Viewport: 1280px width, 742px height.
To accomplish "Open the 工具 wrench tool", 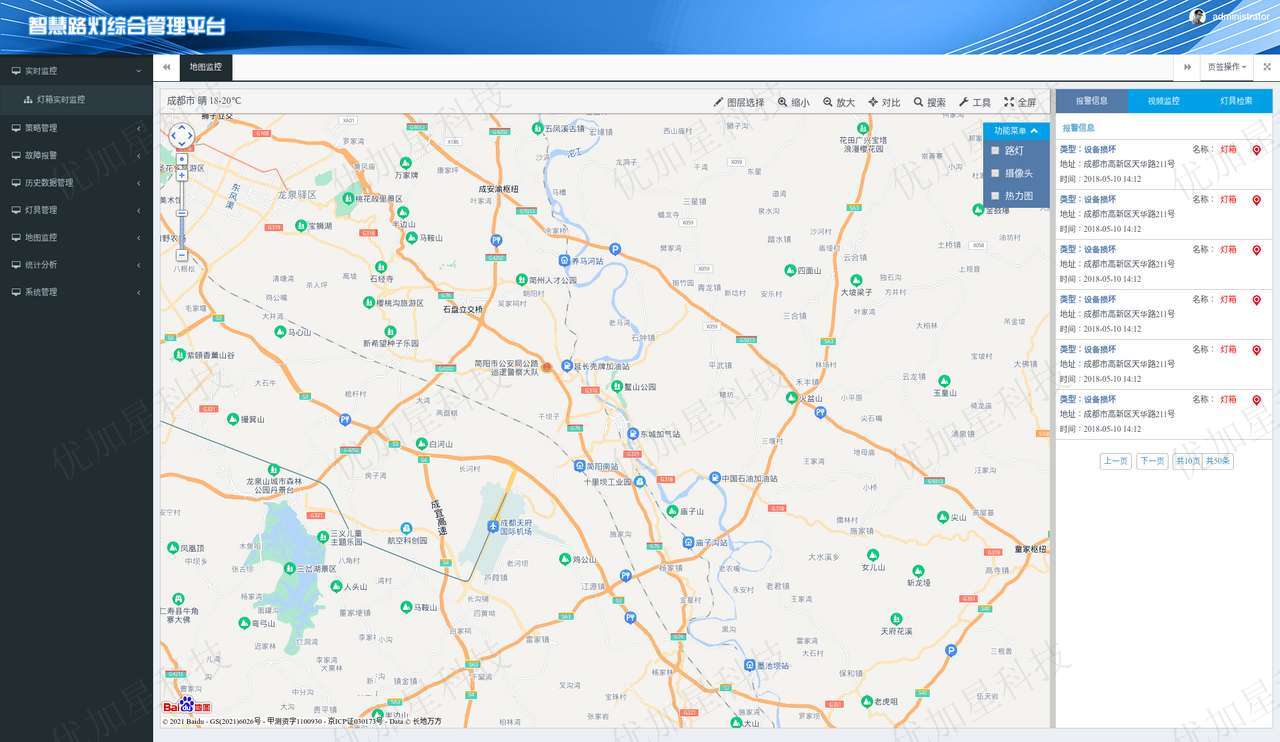I will coord(974,102).
